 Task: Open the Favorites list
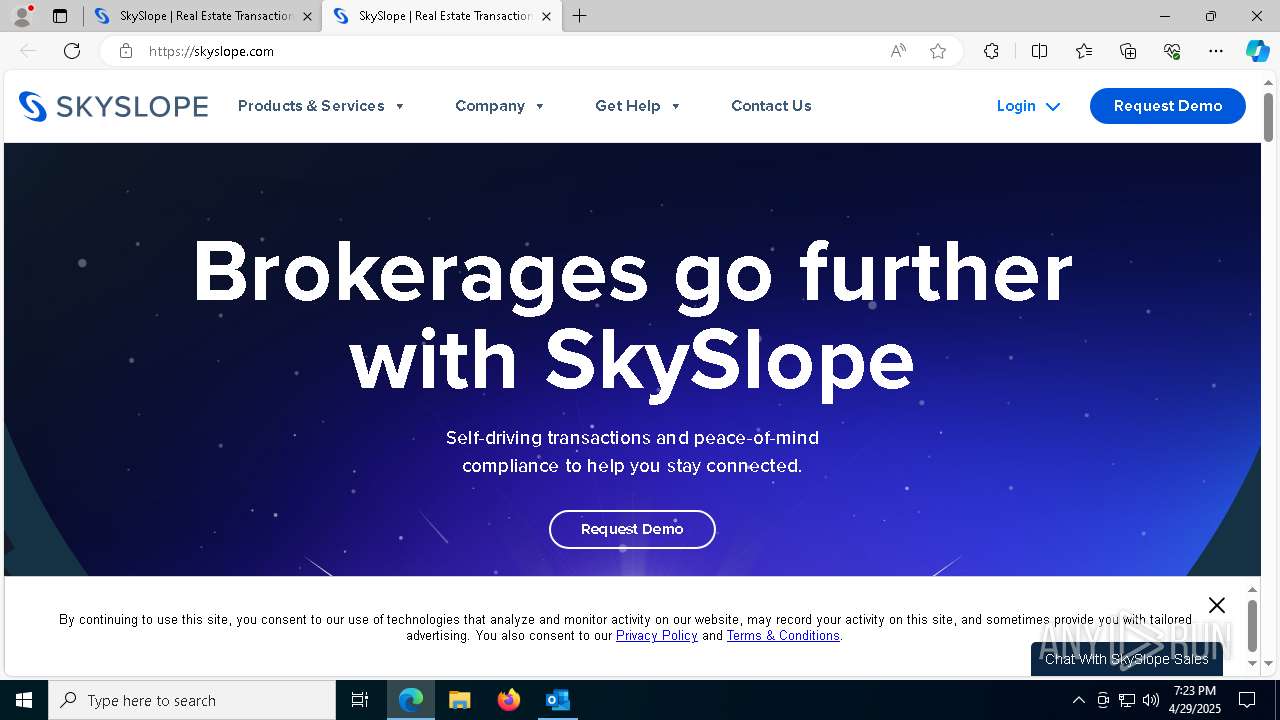(1084, 51)
